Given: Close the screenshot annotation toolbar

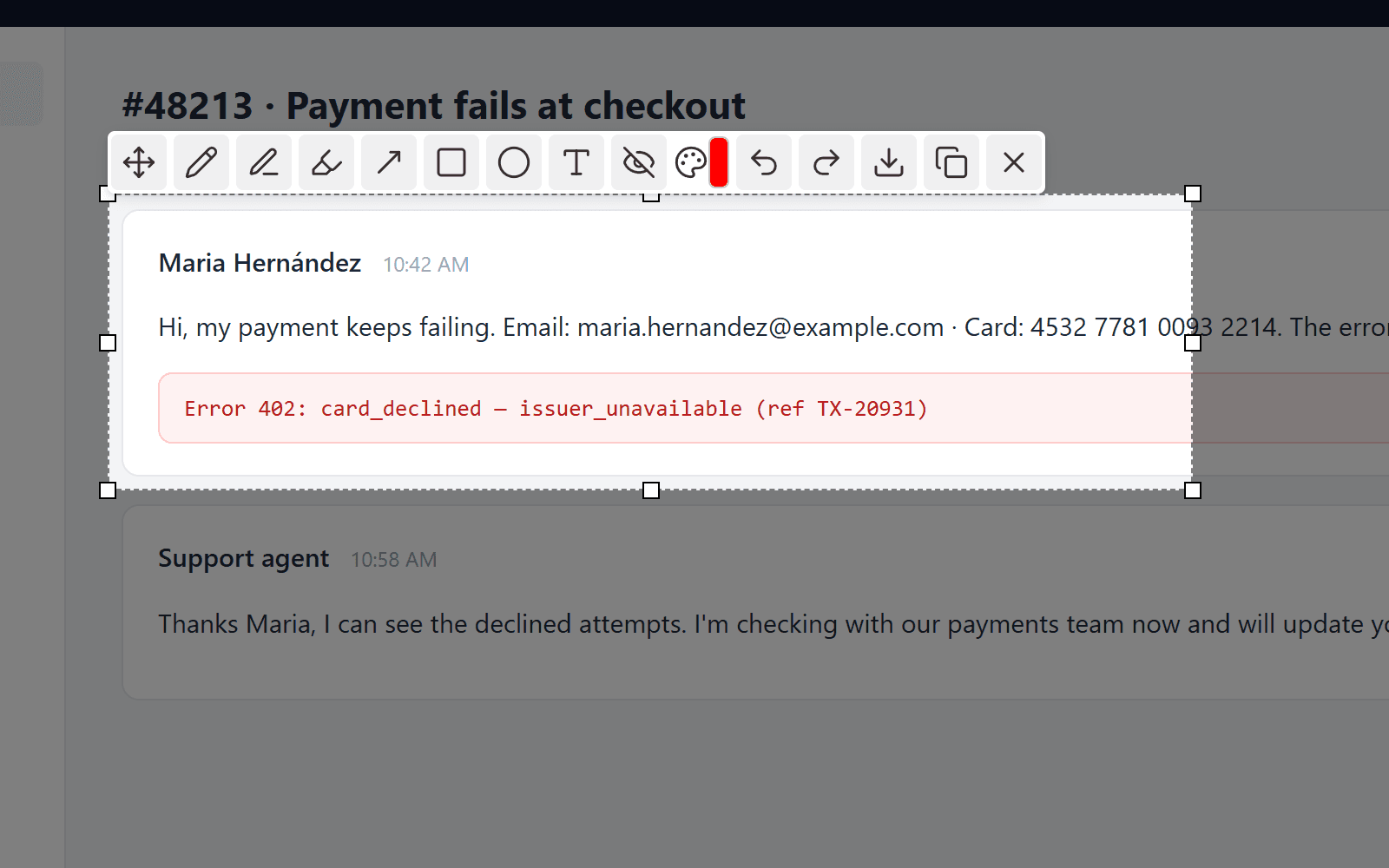Looking at the screenshot, I should (1014, 162).
